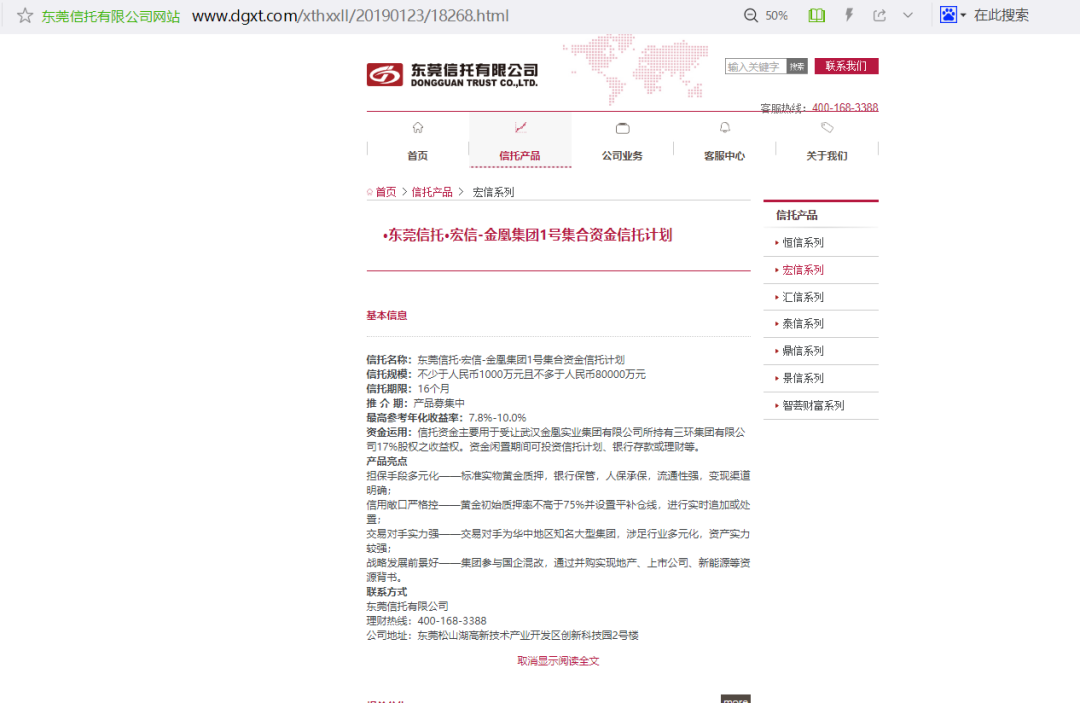Click the 产品亮点 subheading

tap(386, 461)
